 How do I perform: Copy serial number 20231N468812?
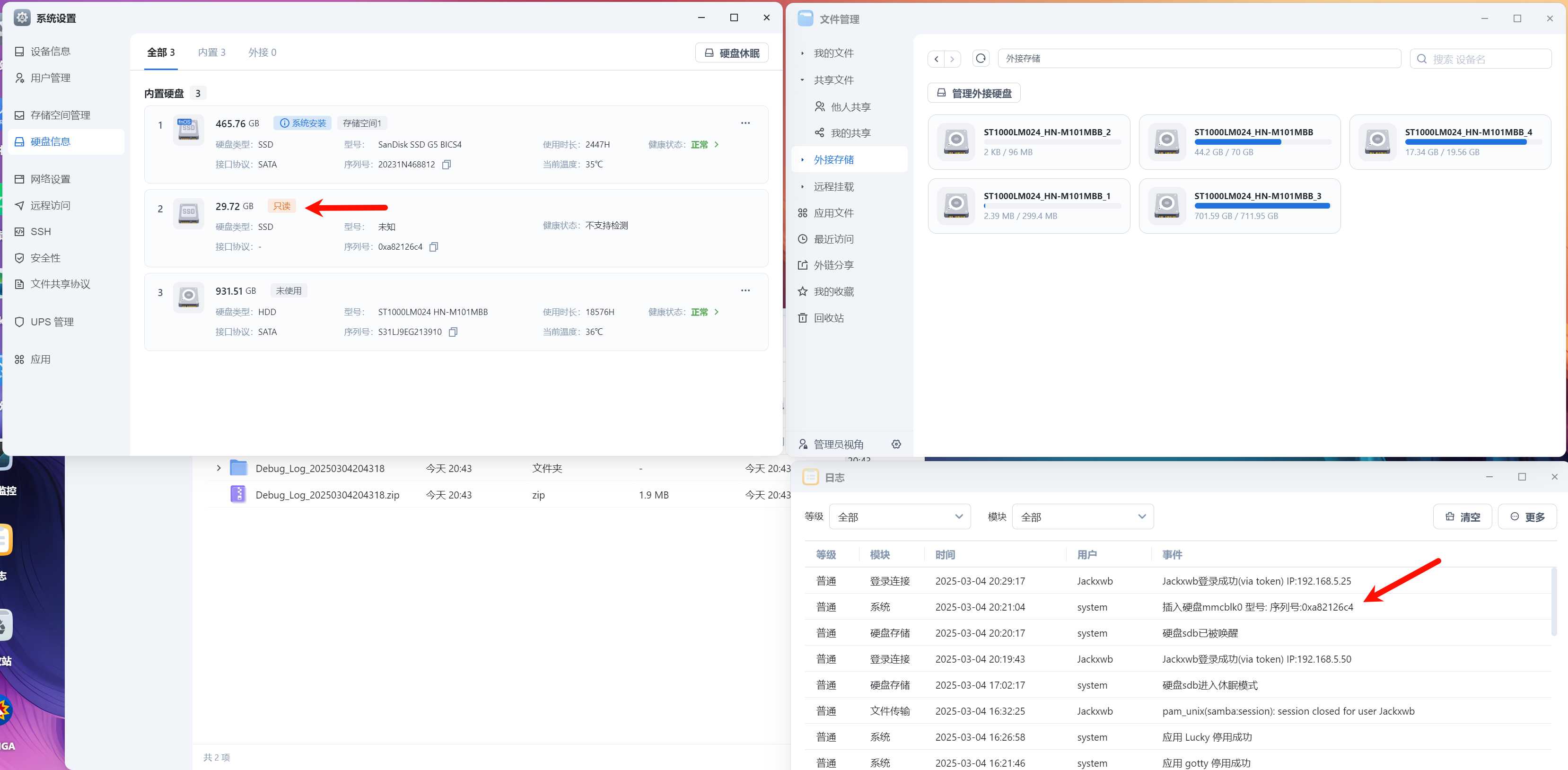click(446, 164)
